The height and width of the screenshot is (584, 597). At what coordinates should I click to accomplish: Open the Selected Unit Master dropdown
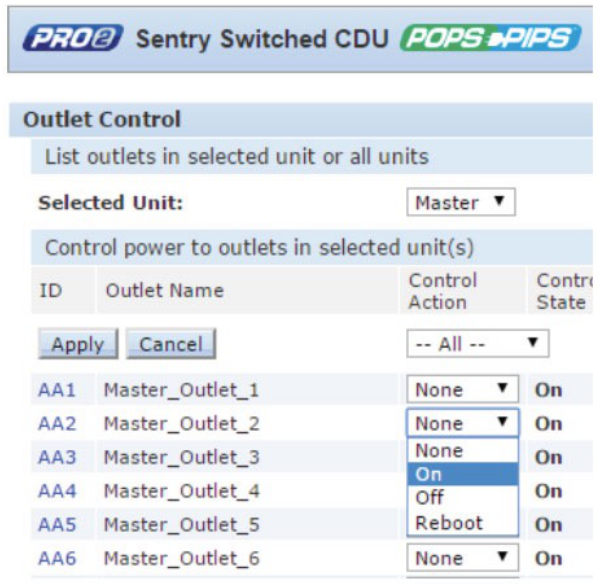pyautogui.click(x=461, y=202)
